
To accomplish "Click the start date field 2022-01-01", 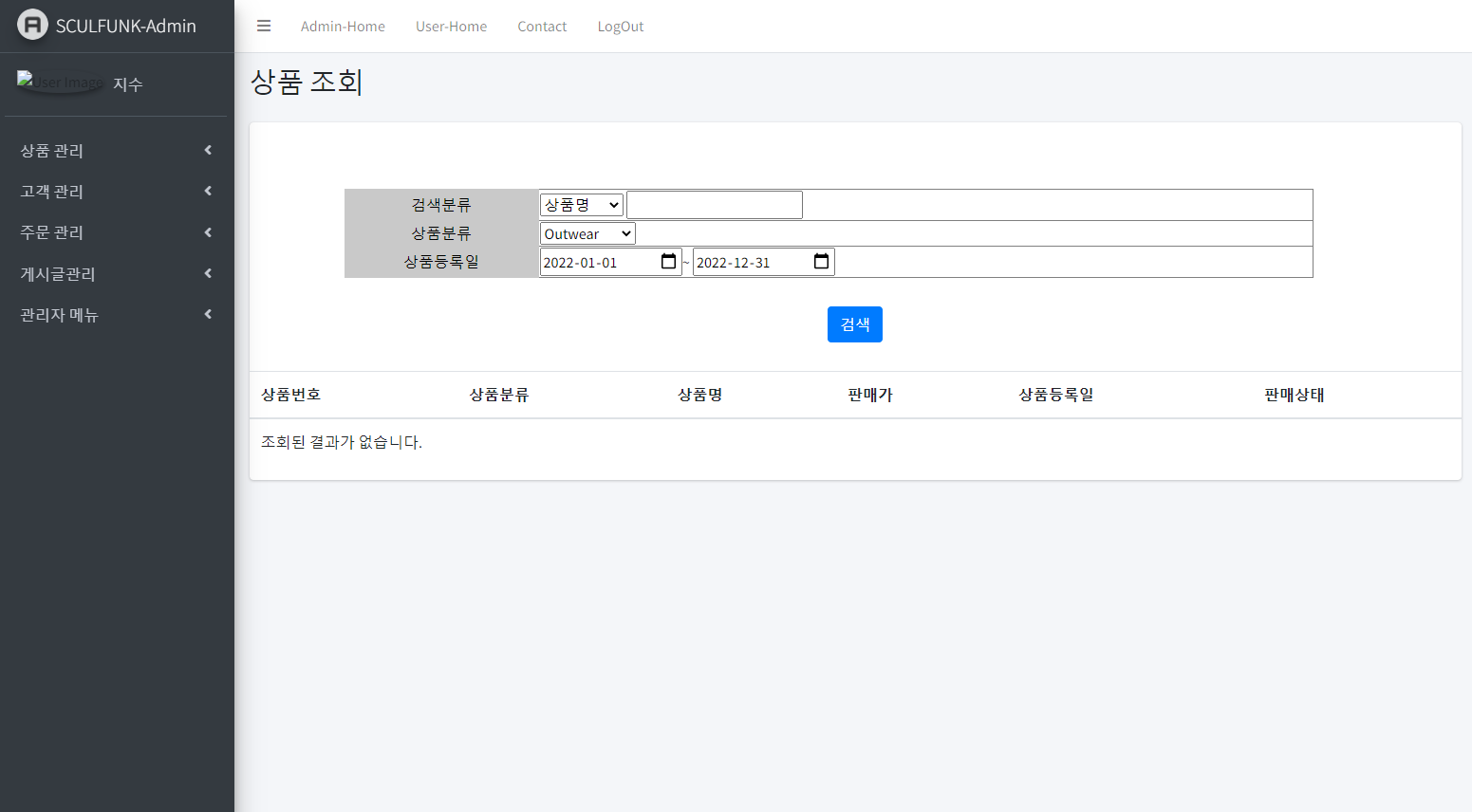I will pyautogui.click(x=610, y=262).
